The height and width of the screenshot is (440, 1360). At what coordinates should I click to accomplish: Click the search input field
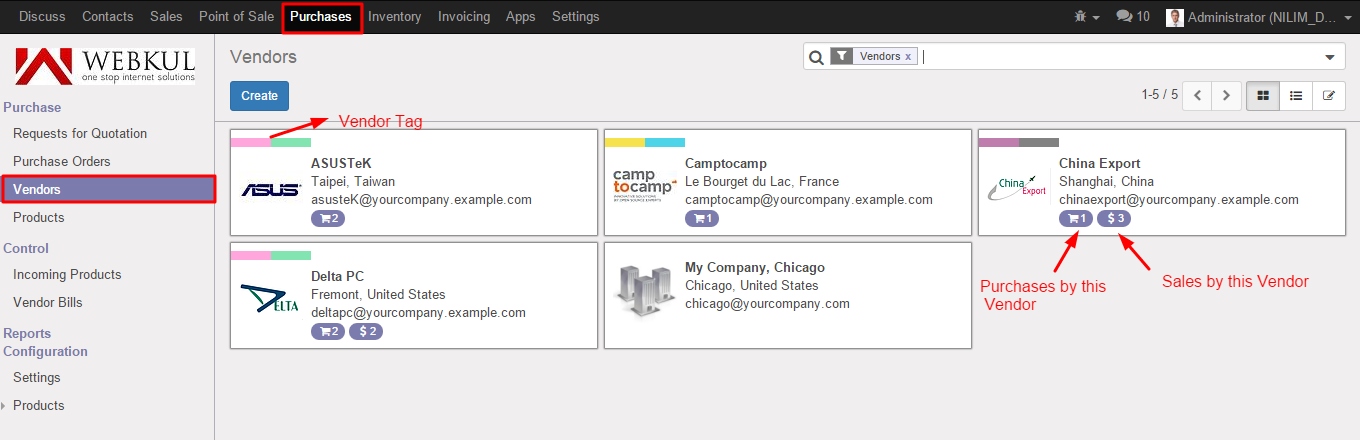tap(1118, 57)
